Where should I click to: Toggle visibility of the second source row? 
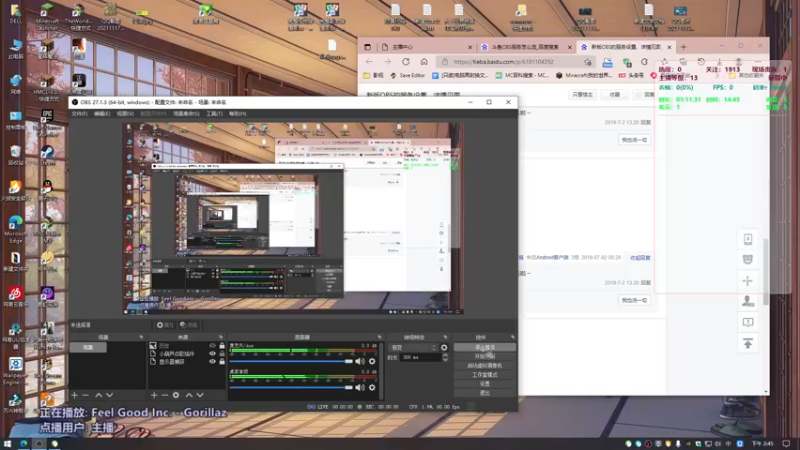[x=212, y=354]
